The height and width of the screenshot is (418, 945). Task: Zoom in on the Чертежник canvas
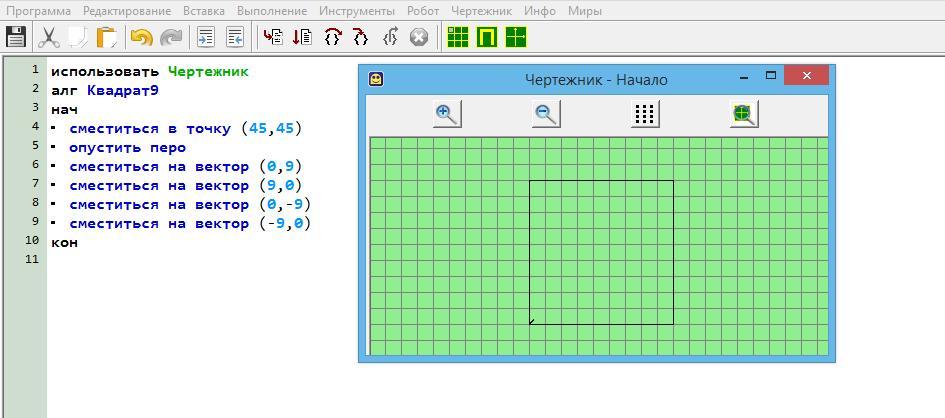(447, 114)
